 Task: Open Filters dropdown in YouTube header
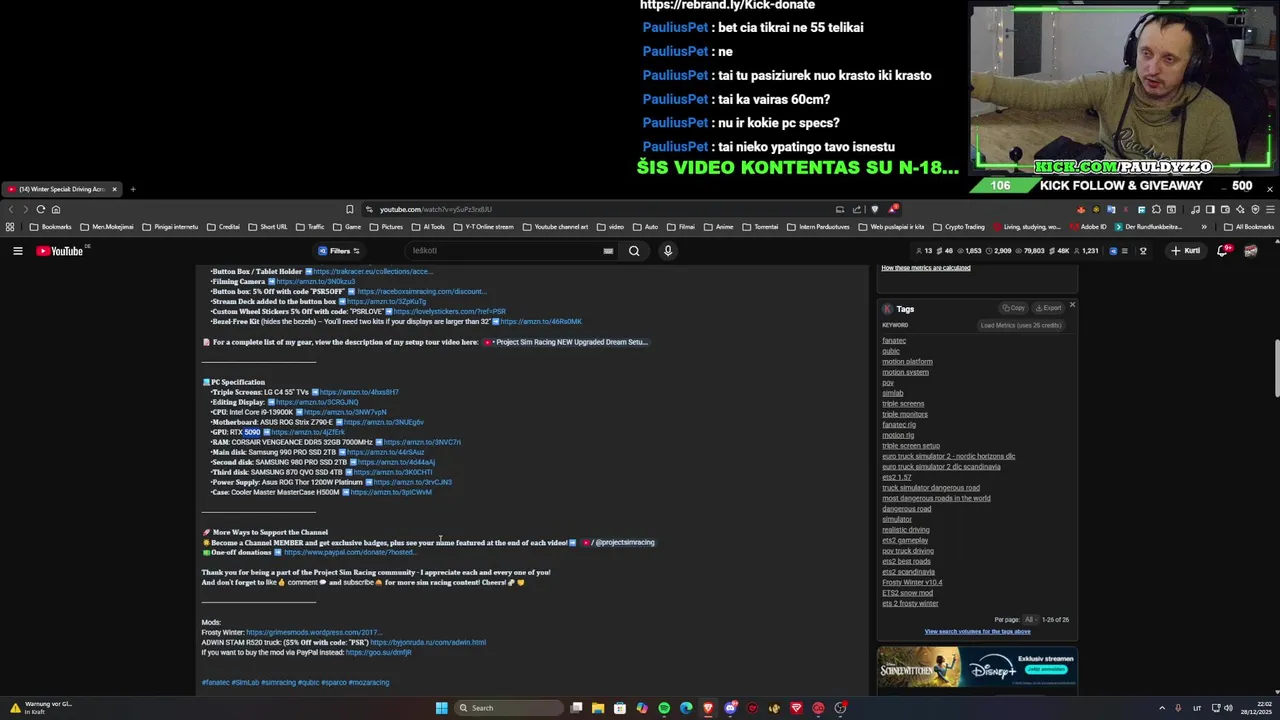pyautogui.click(x=338, y=251)
